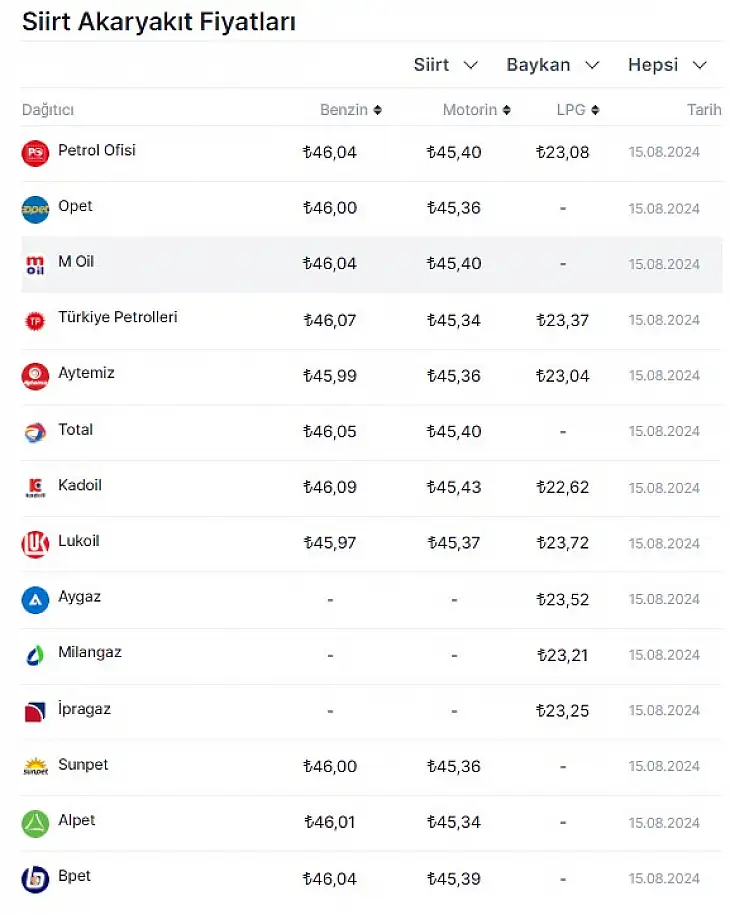Click the Lukoil logo icon
Image resolution: width=730 pixels, height=915 pixels.
point(35,544)
